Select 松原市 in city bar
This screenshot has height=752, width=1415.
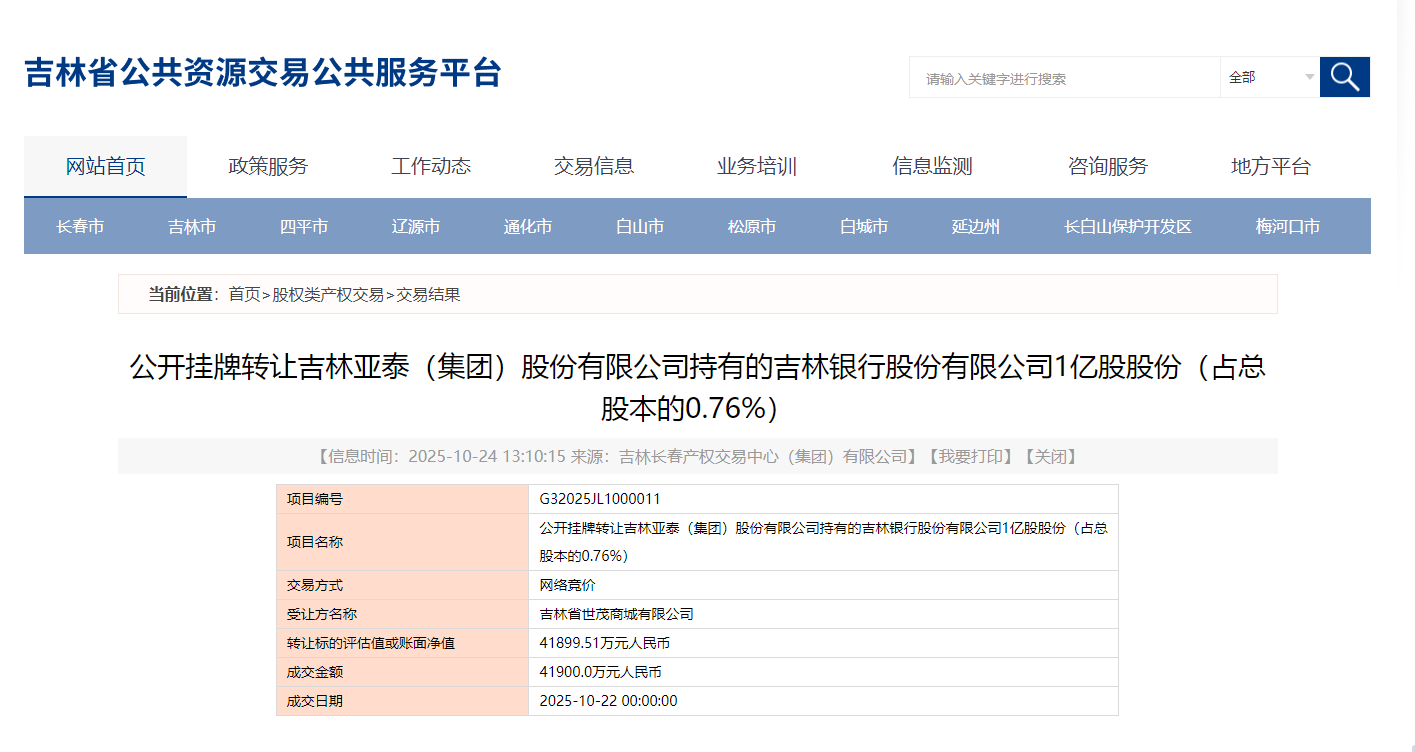tap(752, 227)
